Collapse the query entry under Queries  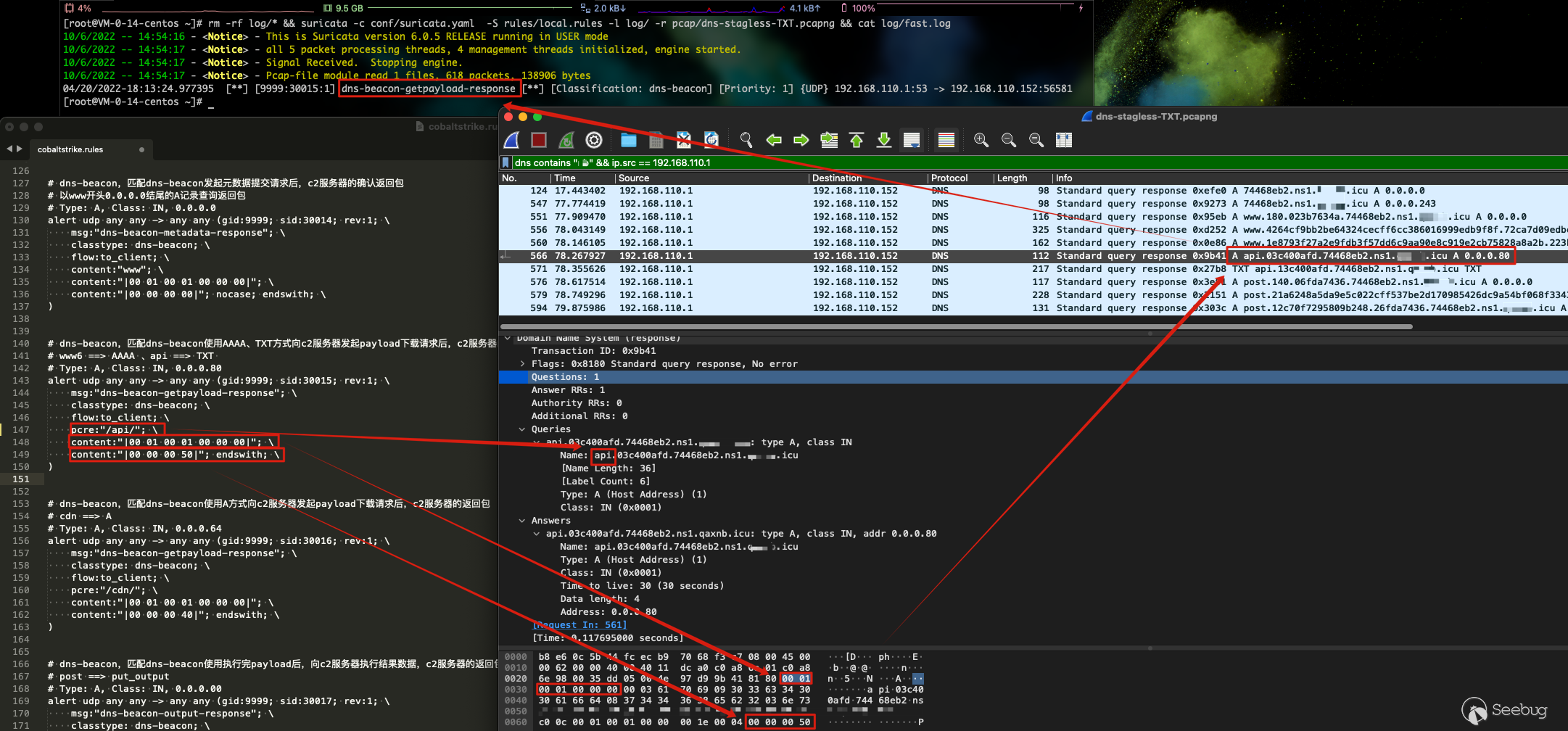pos(537,442)
